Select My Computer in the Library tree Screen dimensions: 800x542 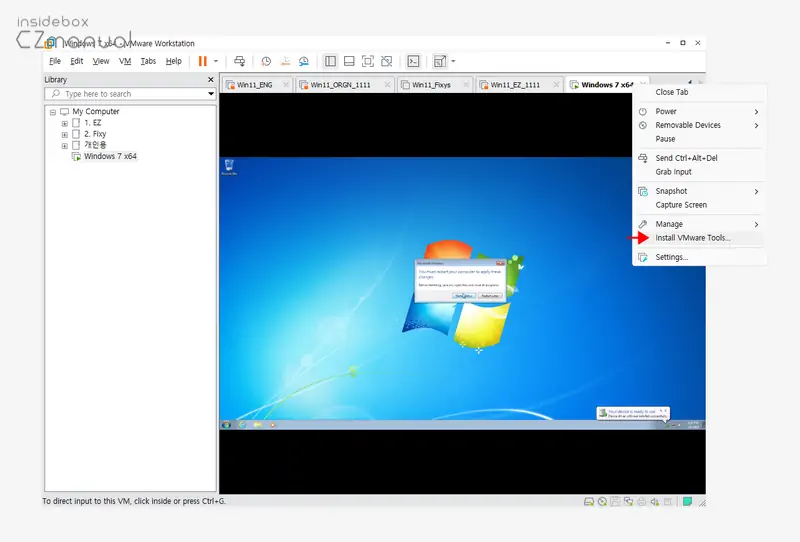click(x=95, y=111)
